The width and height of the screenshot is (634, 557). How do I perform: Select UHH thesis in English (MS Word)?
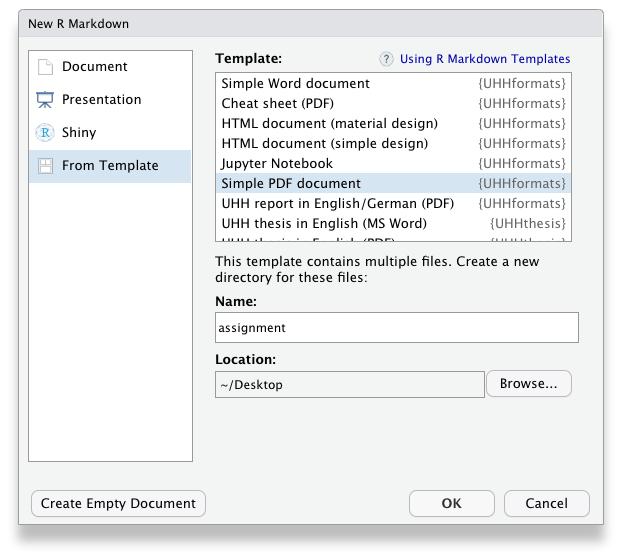coord(323,224)
